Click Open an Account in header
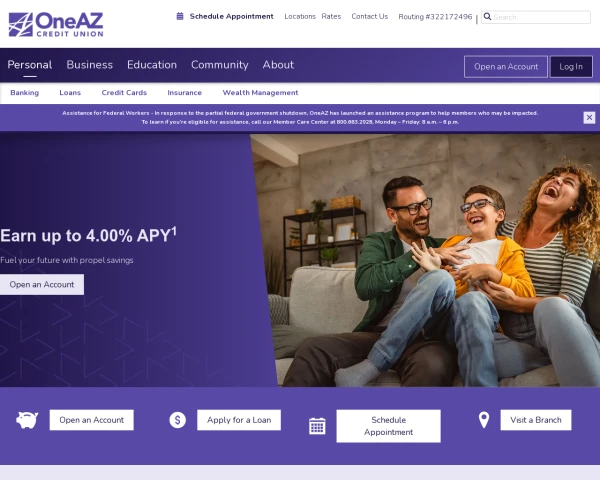Screen dimensions: 600x480 tap(506, 67)
